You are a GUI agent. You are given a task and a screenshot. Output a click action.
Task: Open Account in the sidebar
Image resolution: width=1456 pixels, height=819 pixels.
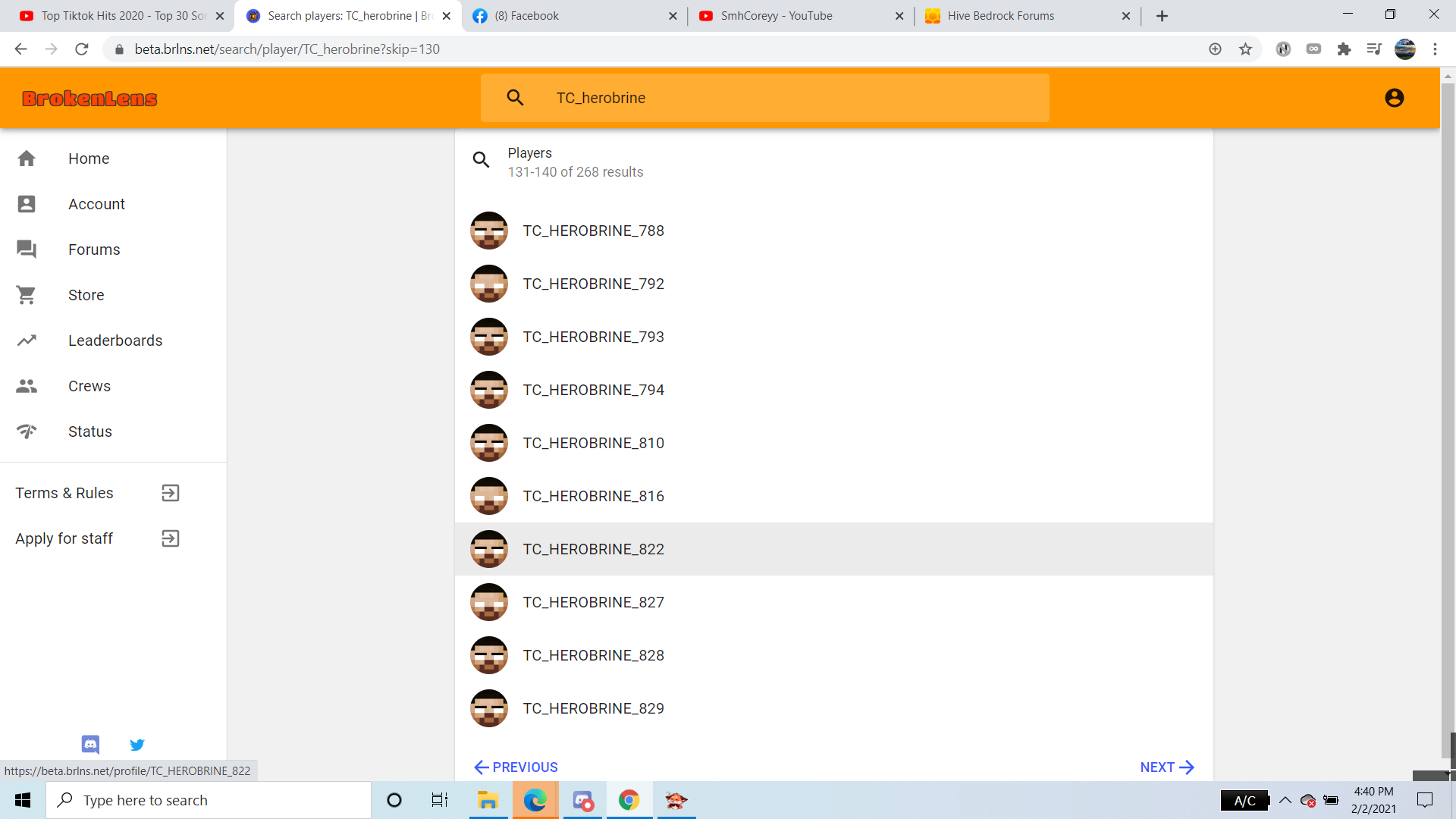pos(113,204)
